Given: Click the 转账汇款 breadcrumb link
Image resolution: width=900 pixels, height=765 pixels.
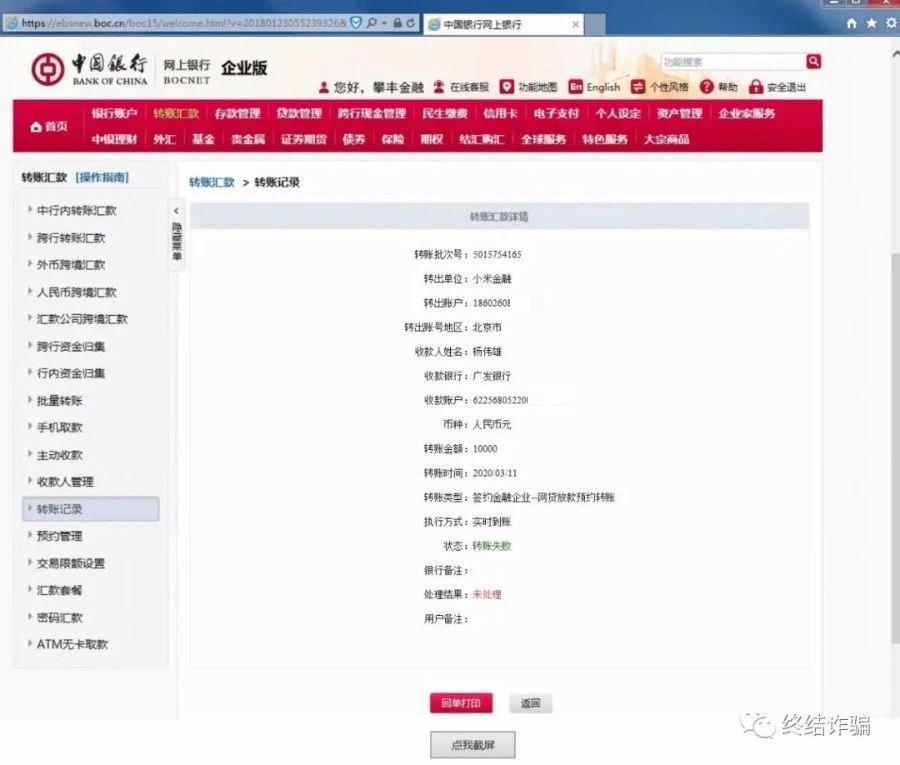Looking at the screenshot, I should point(212,182).
